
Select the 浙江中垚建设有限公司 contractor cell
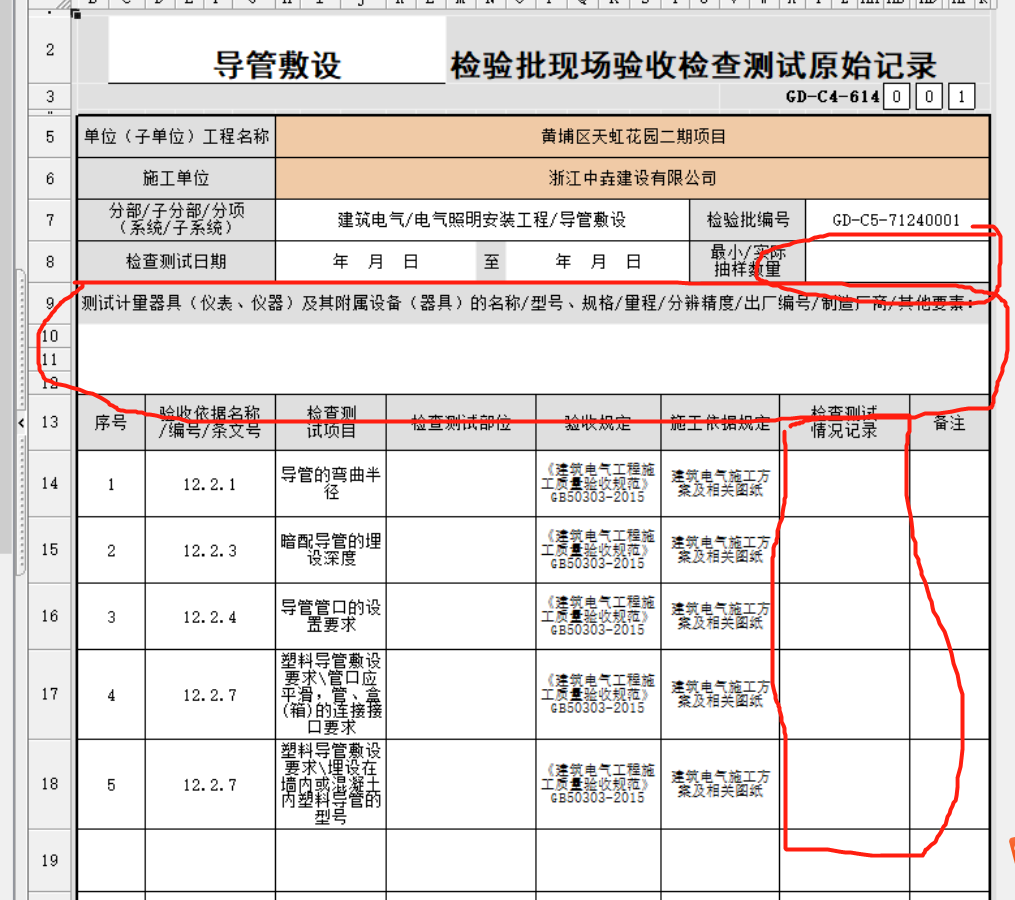tap(632, 178)
